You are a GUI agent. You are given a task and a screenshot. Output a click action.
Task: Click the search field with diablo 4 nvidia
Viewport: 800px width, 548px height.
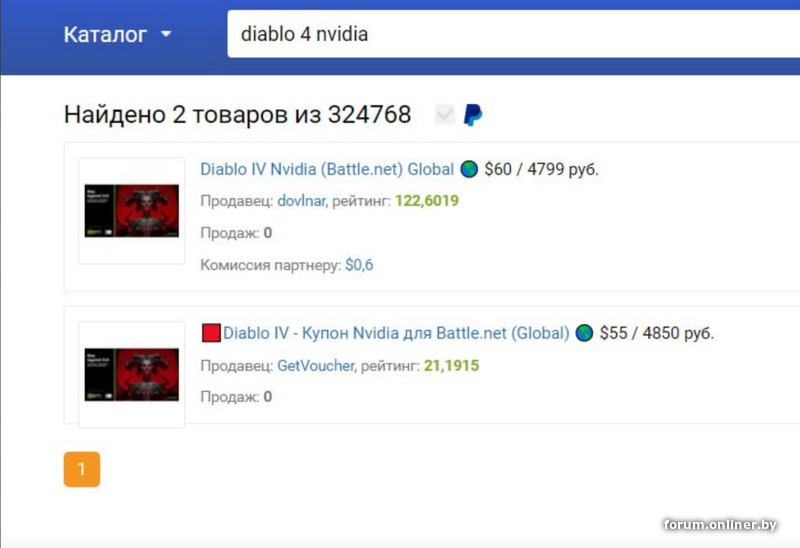514,34
